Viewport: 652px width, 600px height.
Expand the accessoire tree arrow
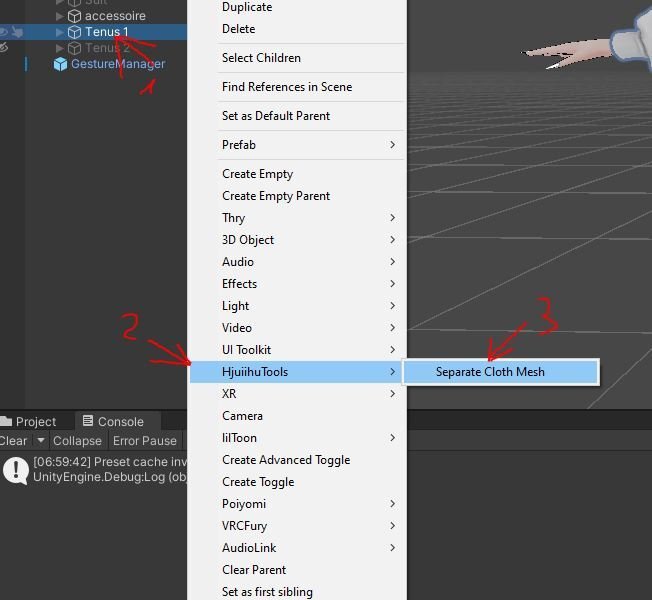coord(59,16)
